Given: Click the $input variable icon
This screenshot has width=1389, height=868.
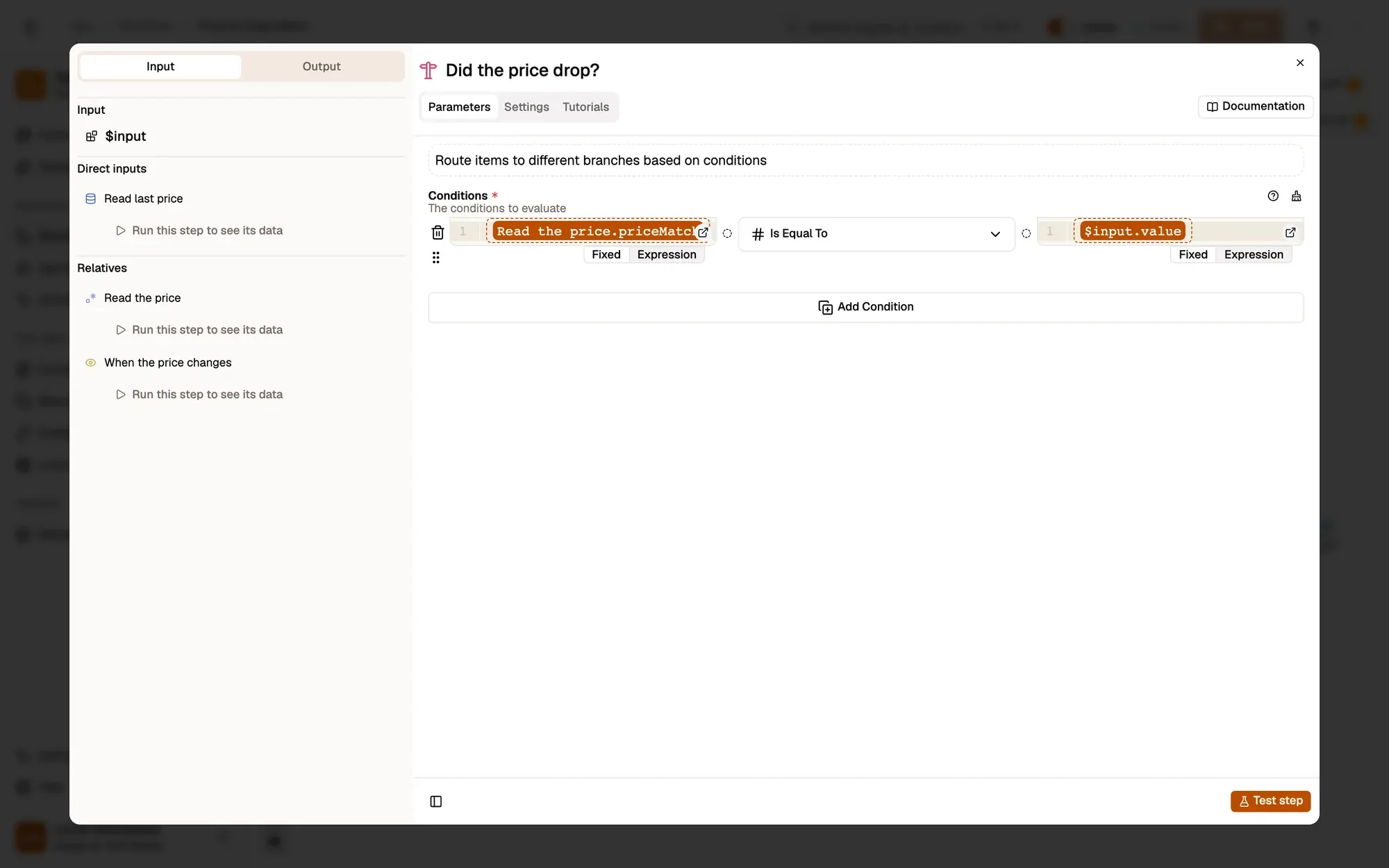Looking at the screenshot, I should point(91,136).
